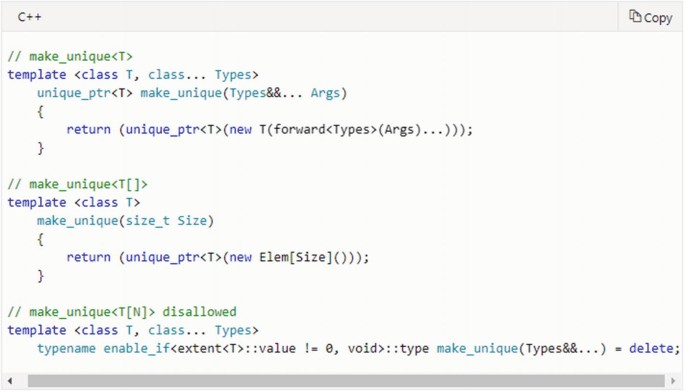Click the first comment '// make_unique<T>'
Image resolution: width=685 pixels, height=392 pixels.
(x=70, y=57)
